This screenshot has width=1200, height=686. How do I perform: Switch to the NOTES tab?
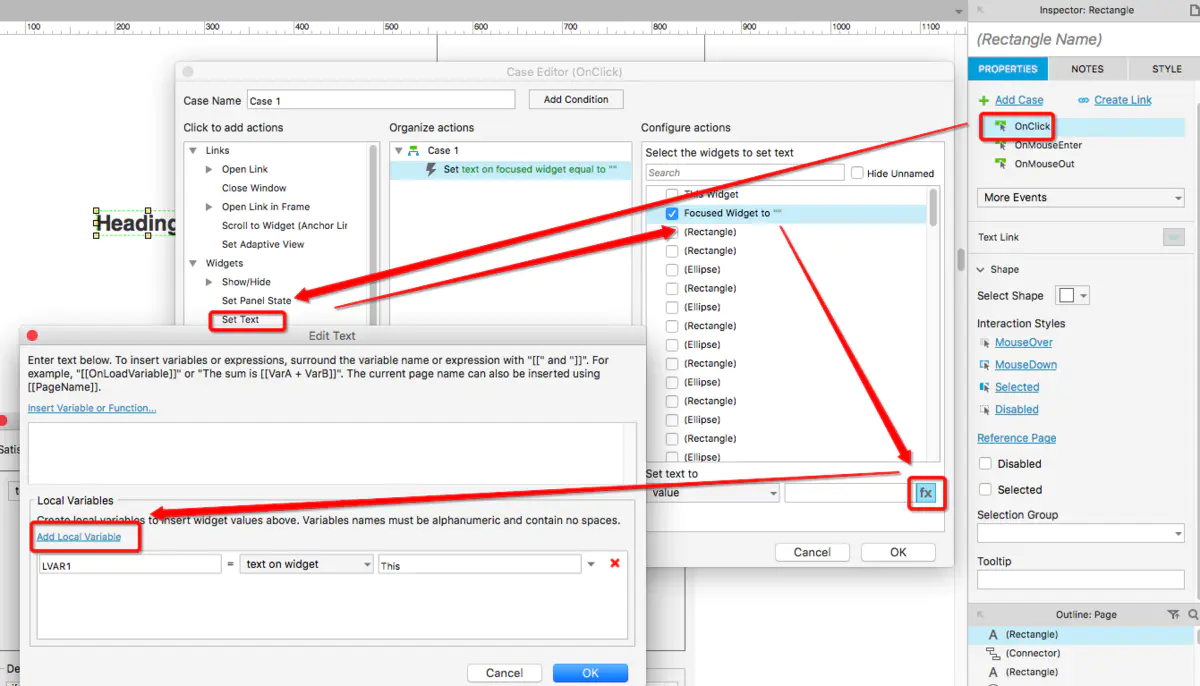coord(1087,69)
